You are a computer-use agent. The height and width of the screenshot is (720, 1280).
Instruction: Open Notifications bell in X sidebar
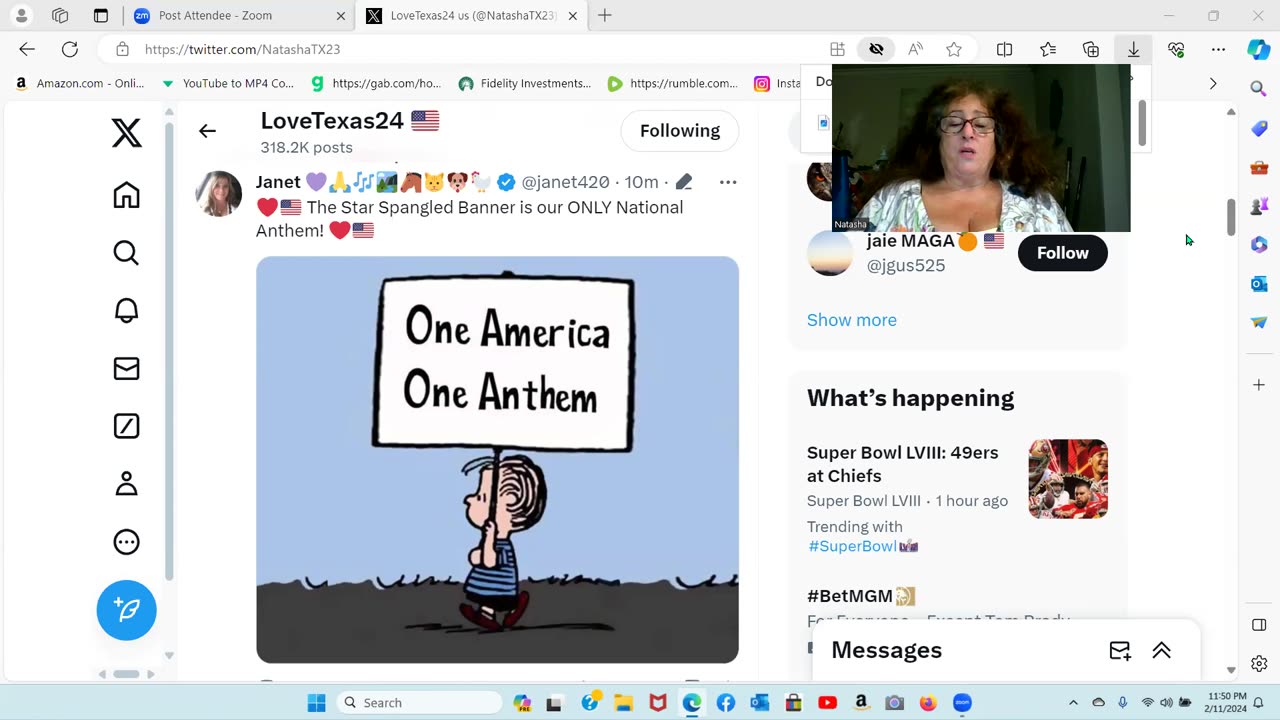point(126,311)
